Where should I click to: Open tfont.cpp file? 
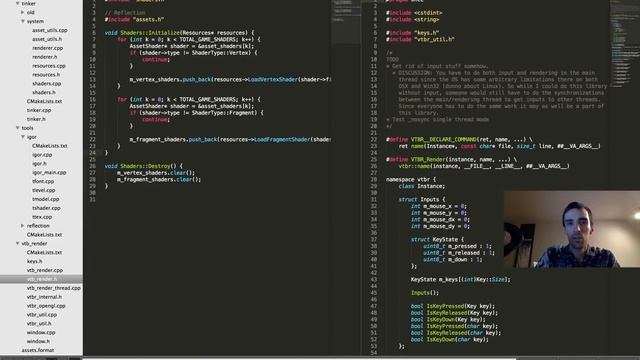point(43,181)
